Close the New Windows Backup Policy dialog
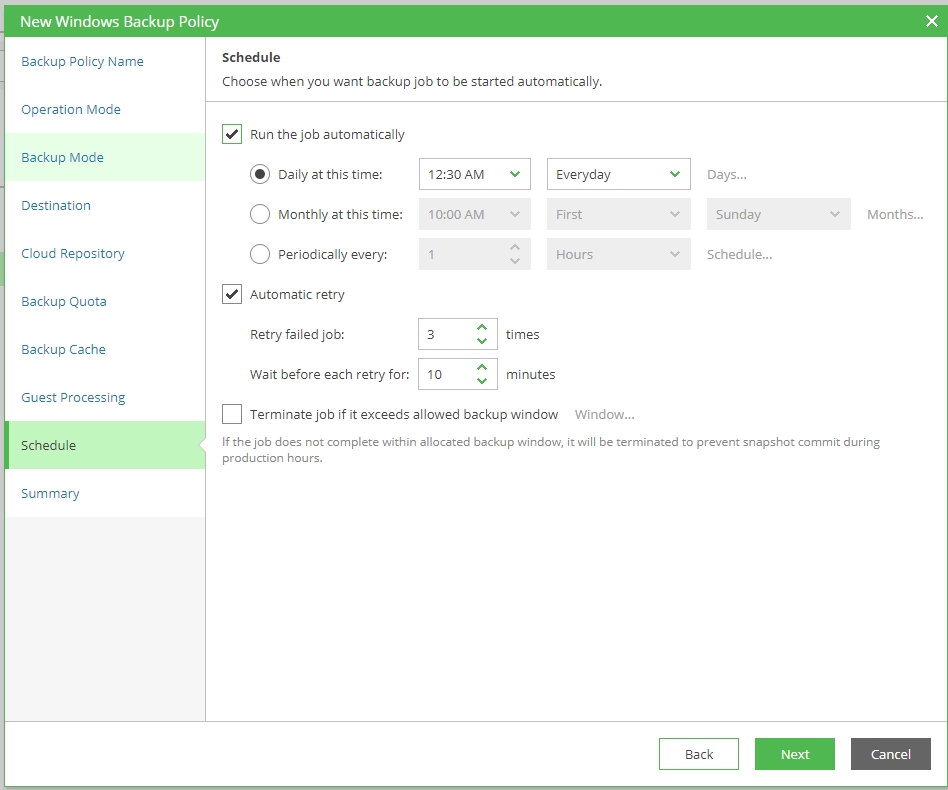The image size is (948, 790). click(x=931, y=21)
